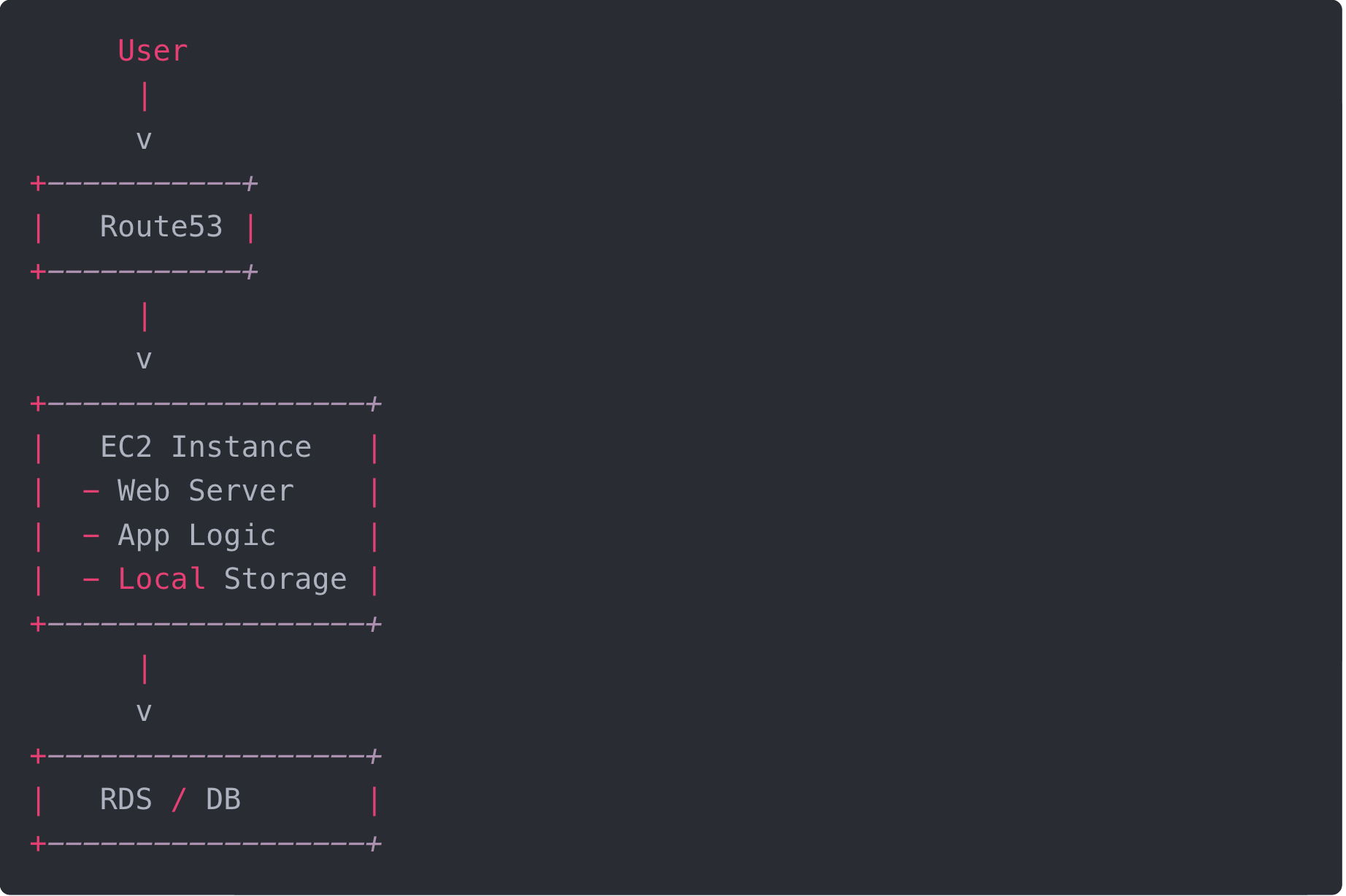Click the dash before 'Web Server'

coord(91,491)
